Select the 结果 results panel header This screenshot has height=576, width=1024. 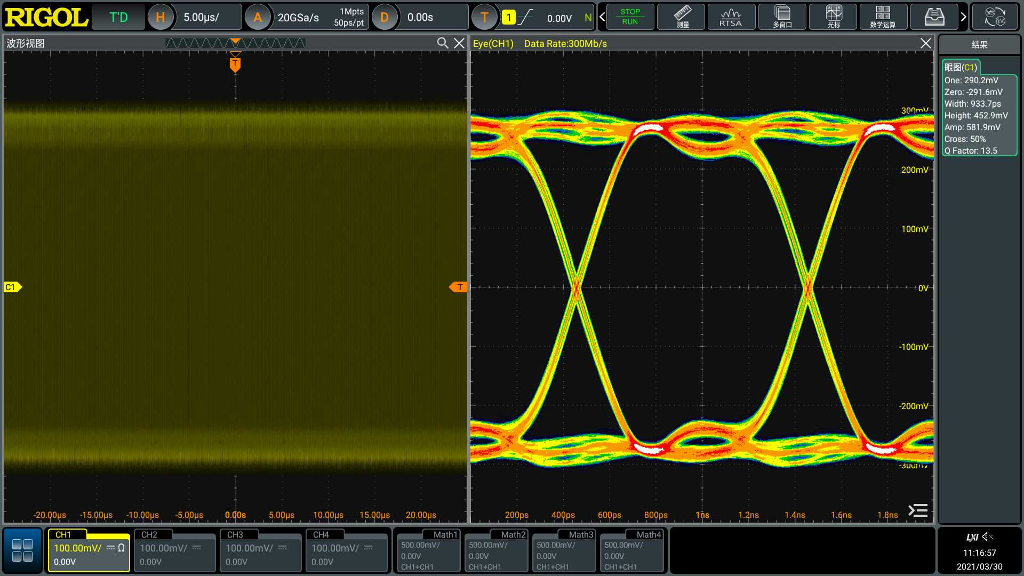click(x=979, y=44)
